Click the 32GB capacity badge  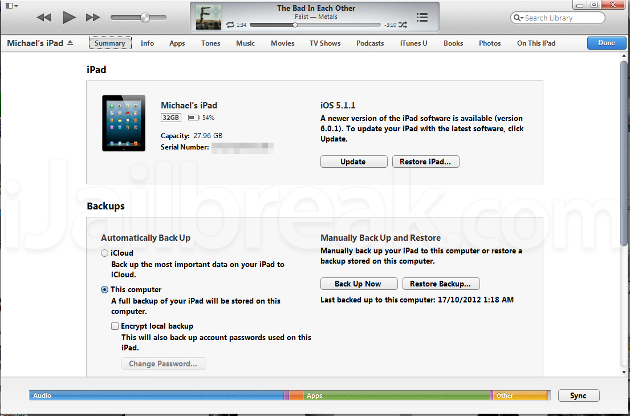point(171,117)
